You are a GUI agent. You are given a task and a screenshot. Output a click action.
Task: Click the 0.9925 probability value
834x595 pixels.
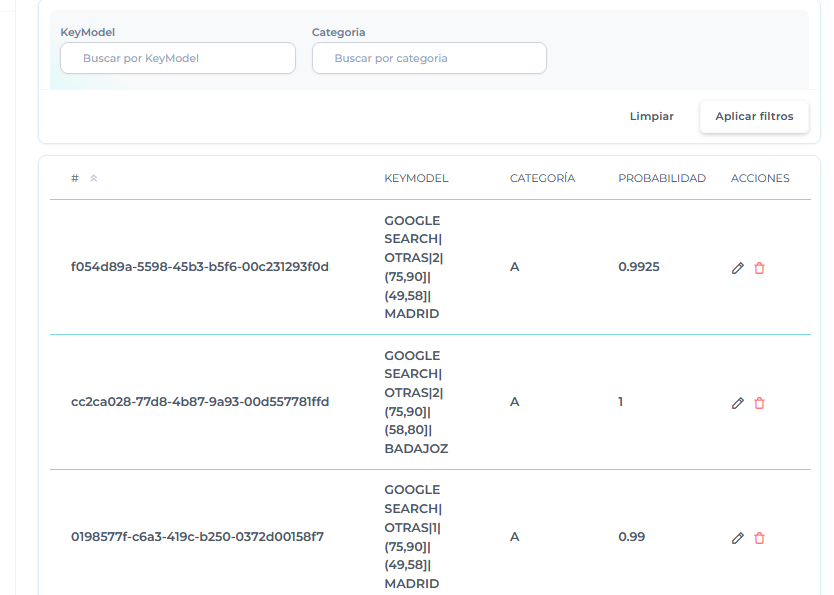pyautogui.click(x=638, y=267)
